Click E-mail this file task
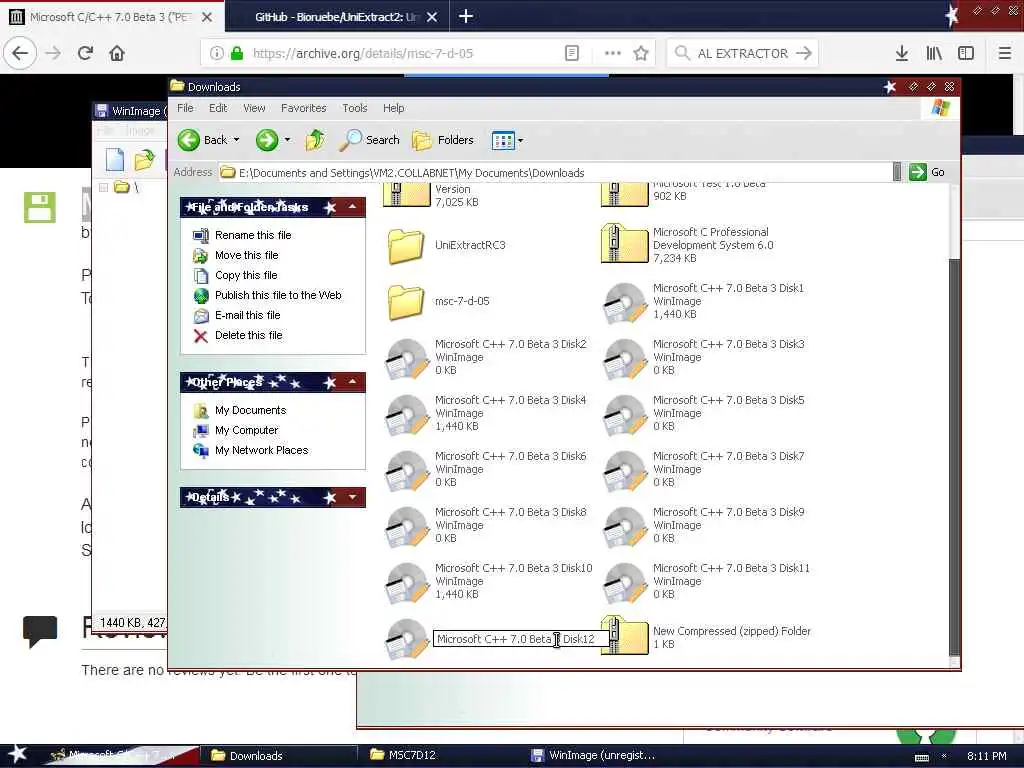The height and width of the screenshot is (768, 1024). (x=248, y=315)
